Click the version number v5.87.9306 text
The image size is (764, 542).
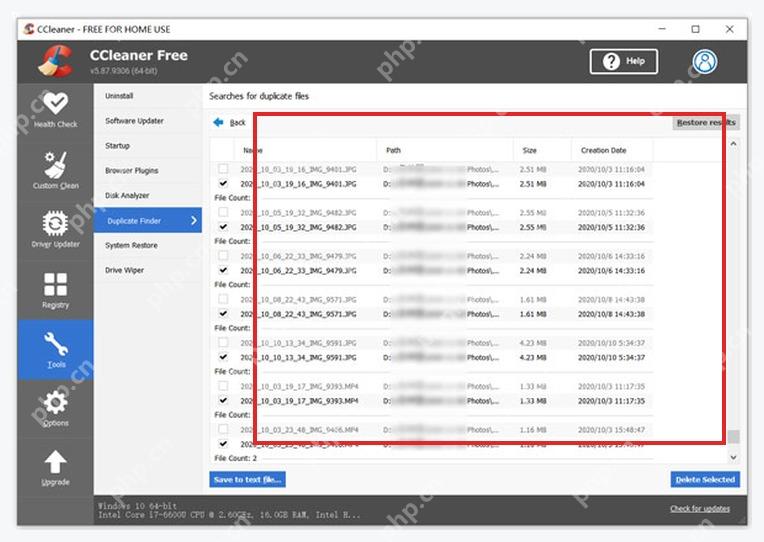pos(123,71)
